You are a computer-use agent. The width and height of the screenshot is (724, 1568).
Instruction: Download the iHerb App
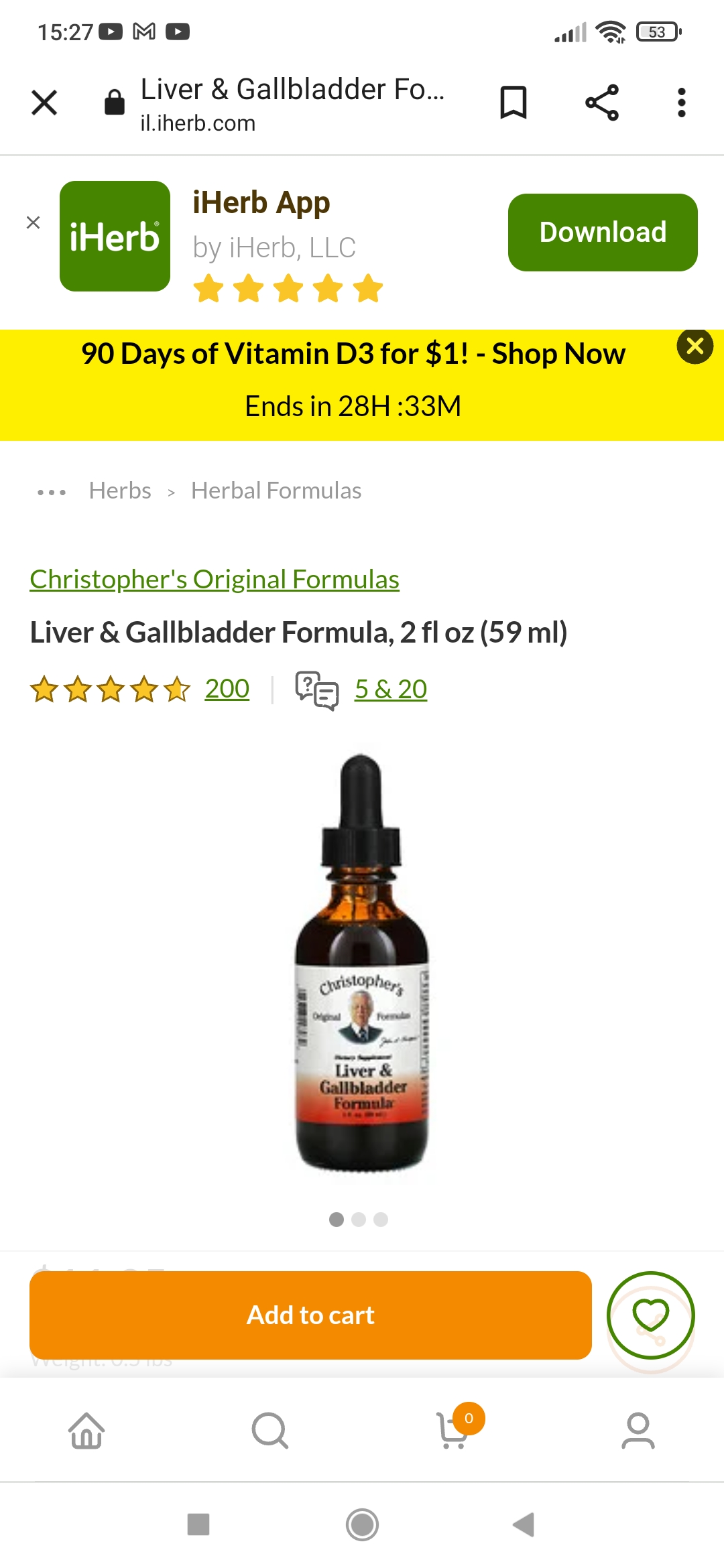pyautogui.click(x=603, y=233)
